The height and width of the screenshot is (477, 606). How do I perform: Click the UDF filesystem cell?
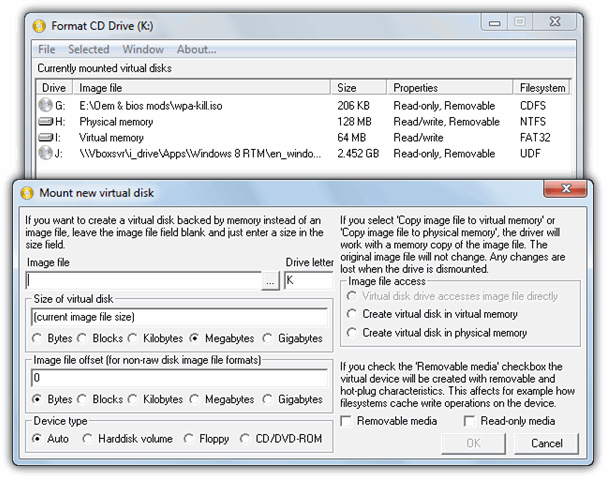tap(530, 153)
